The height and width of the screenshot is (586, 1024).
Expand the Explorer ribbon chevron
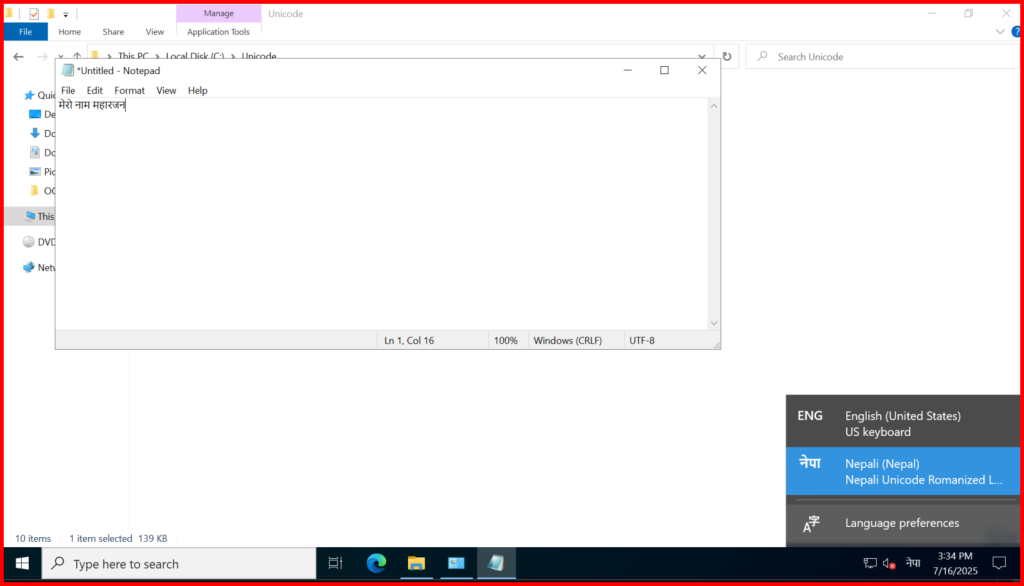pos(1000,31)
